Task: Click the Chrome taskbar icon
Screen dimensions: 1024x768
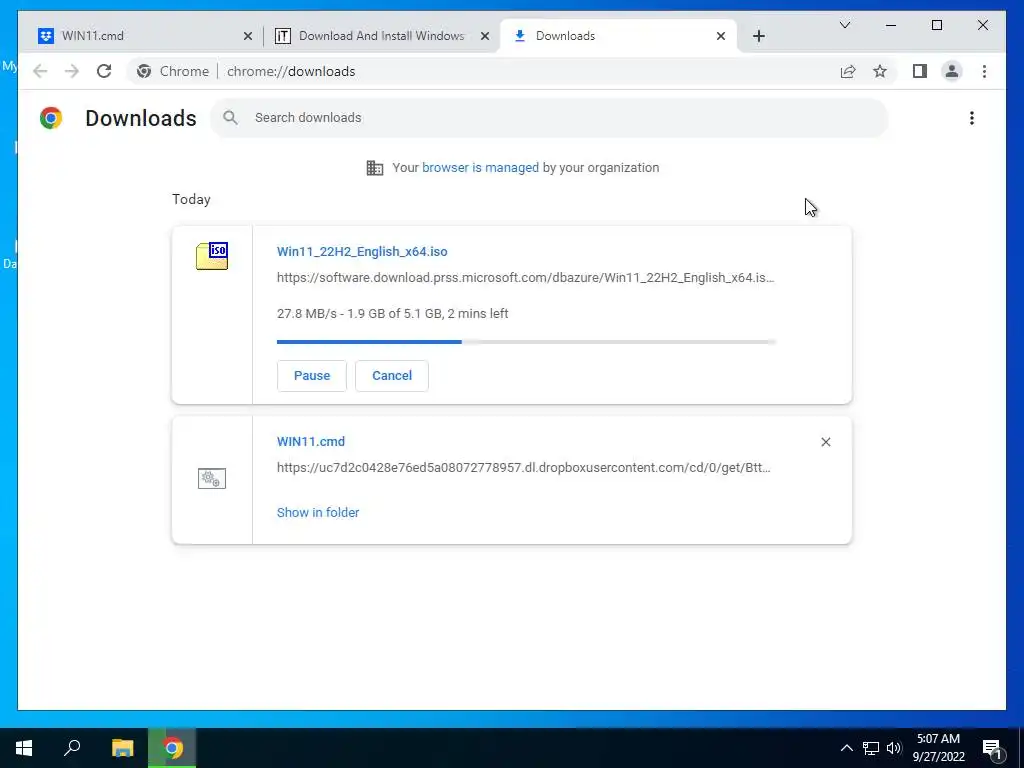Action: (x=172, y=748)
